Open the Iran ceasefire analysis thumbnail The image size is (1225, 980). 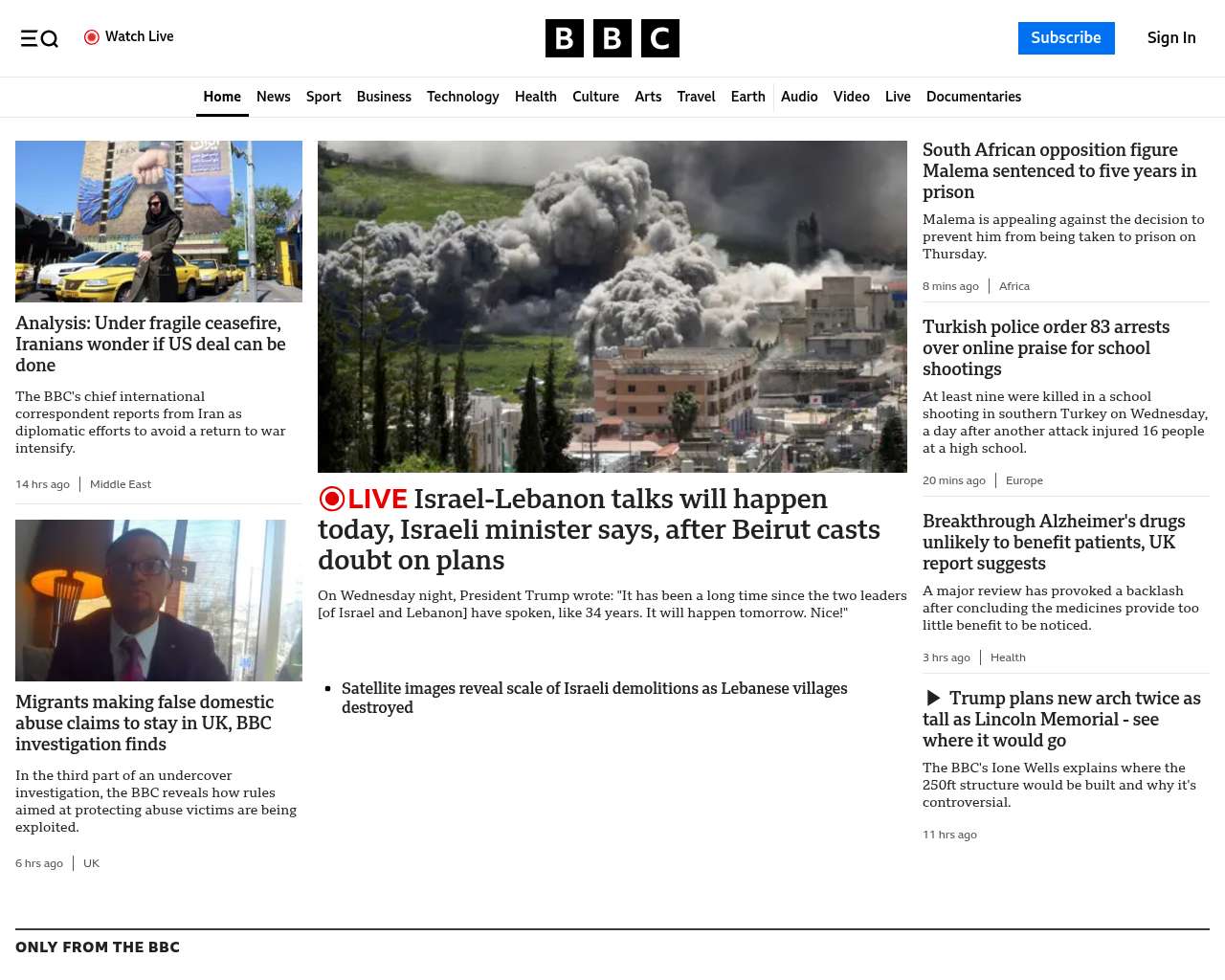pyautogui.click(x=159, y=221)
